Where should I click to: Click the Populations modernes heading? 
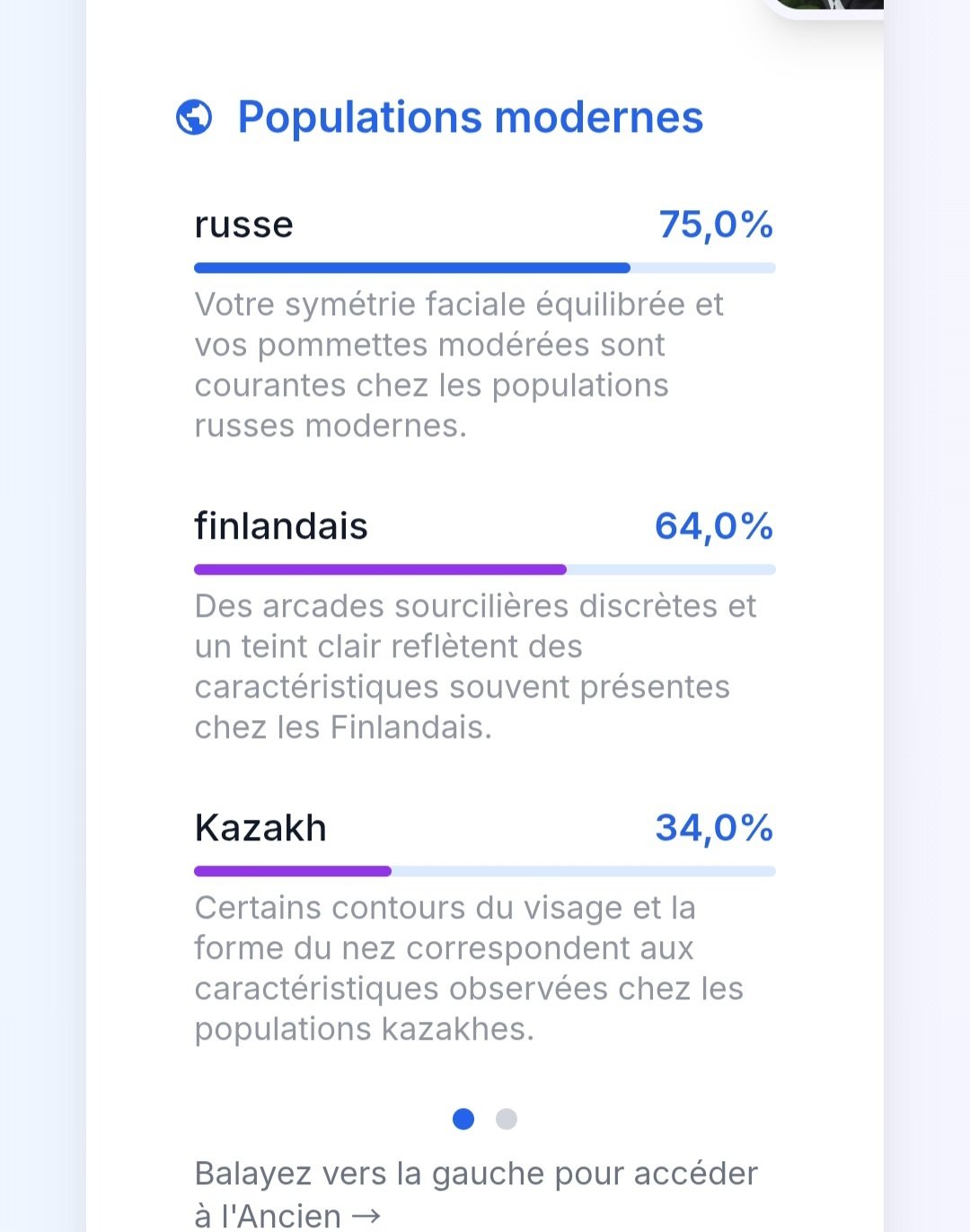tap(470, 118)
